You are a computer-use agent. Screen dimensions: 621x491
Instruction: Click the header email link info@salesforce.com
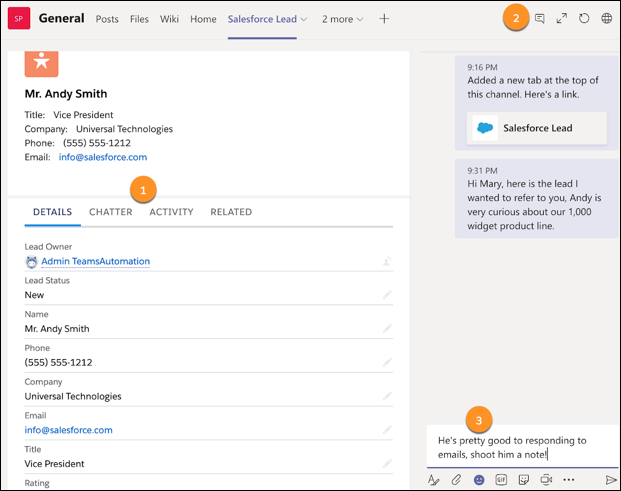(103, 157)
